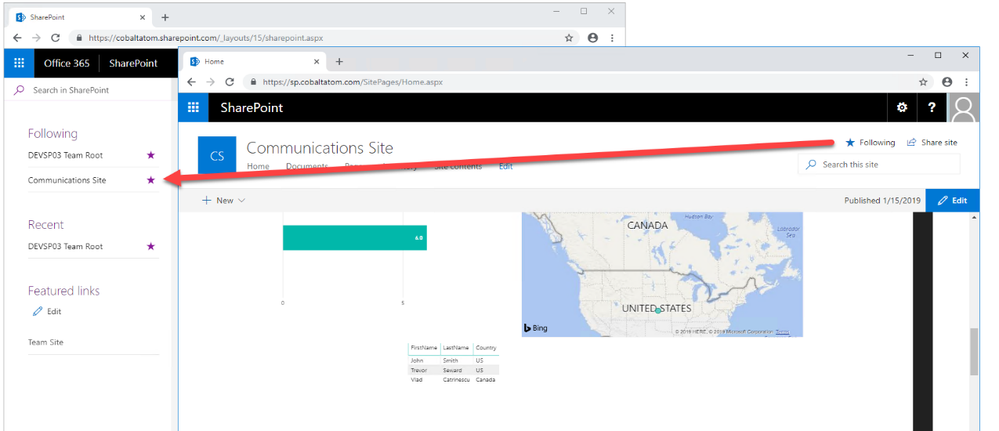Open Chrome menu dots in front window
Viewport: 999px width, 431px height.
point(967,82)
